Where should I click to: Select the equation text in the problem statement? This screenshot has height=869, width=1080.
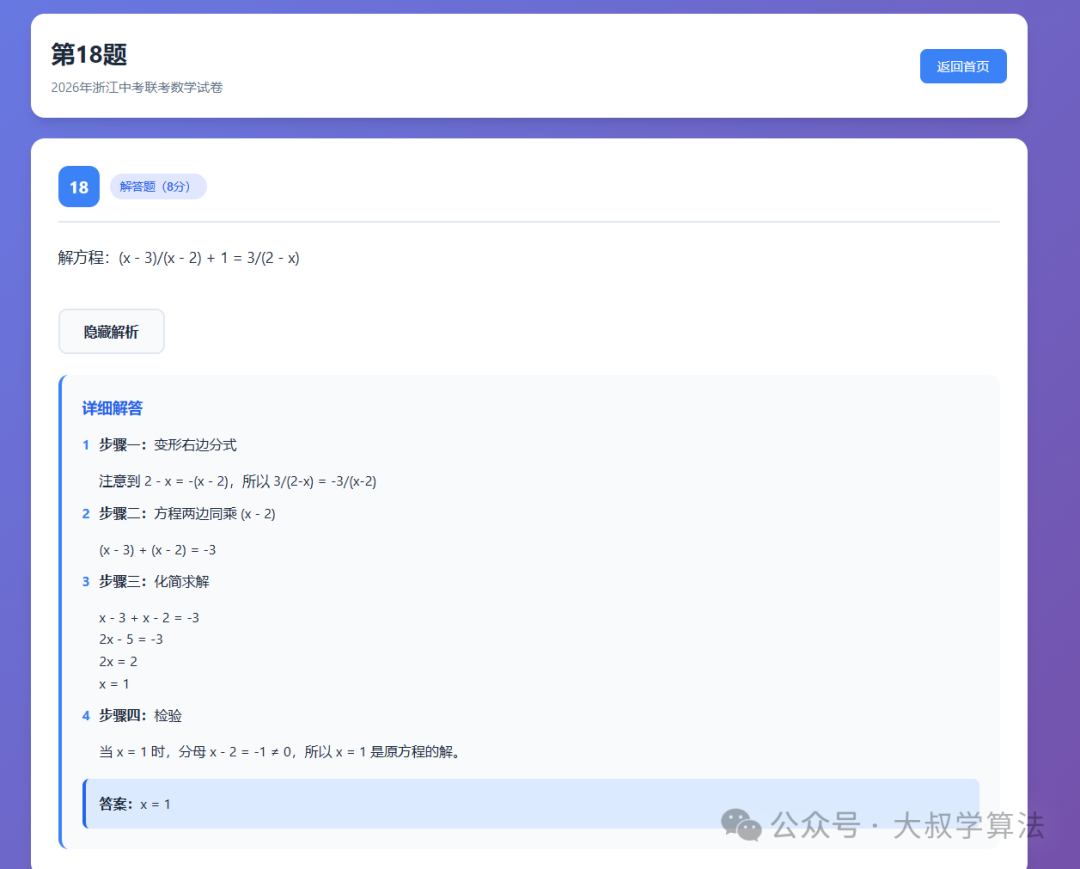tap(179, 257)
